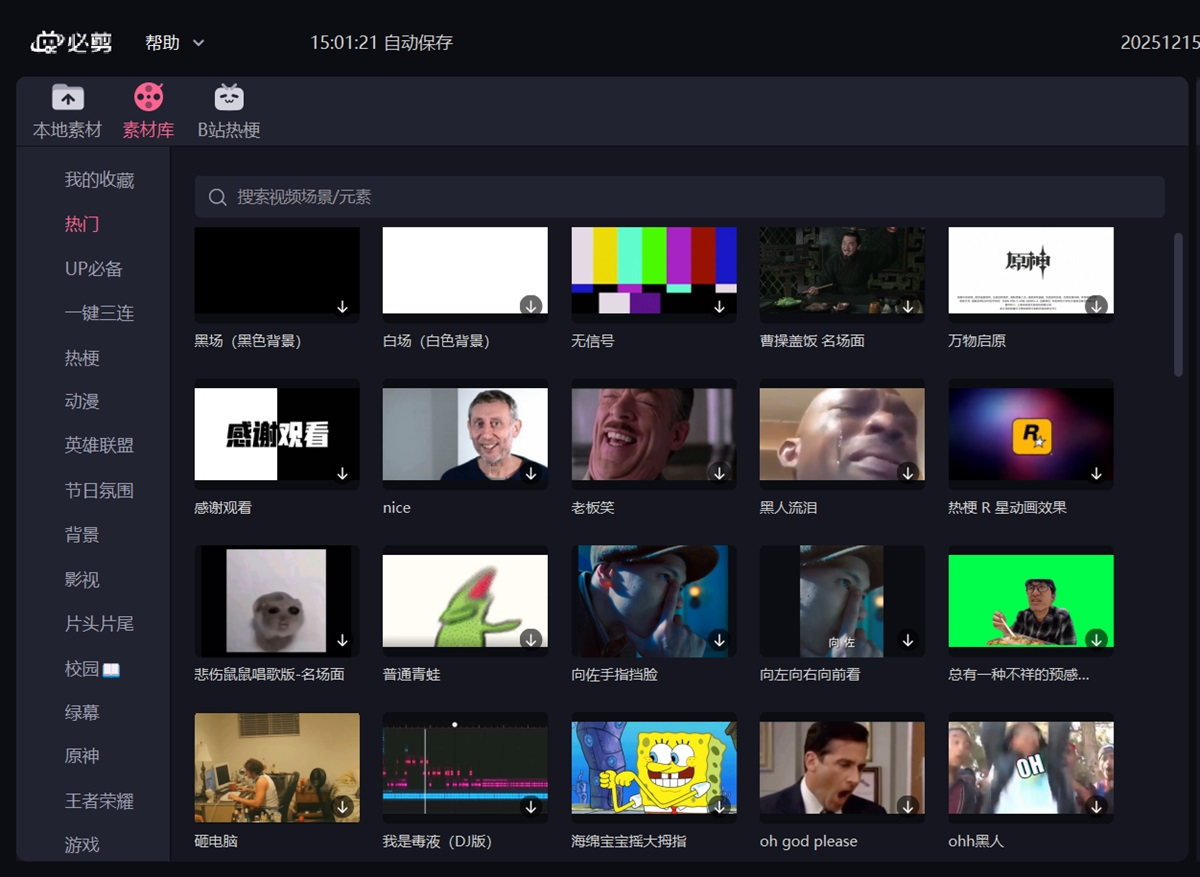Select the 曹操盖饭 名场面 thumbnail
Screen dimensions: 1200x877
click(842, 270)
